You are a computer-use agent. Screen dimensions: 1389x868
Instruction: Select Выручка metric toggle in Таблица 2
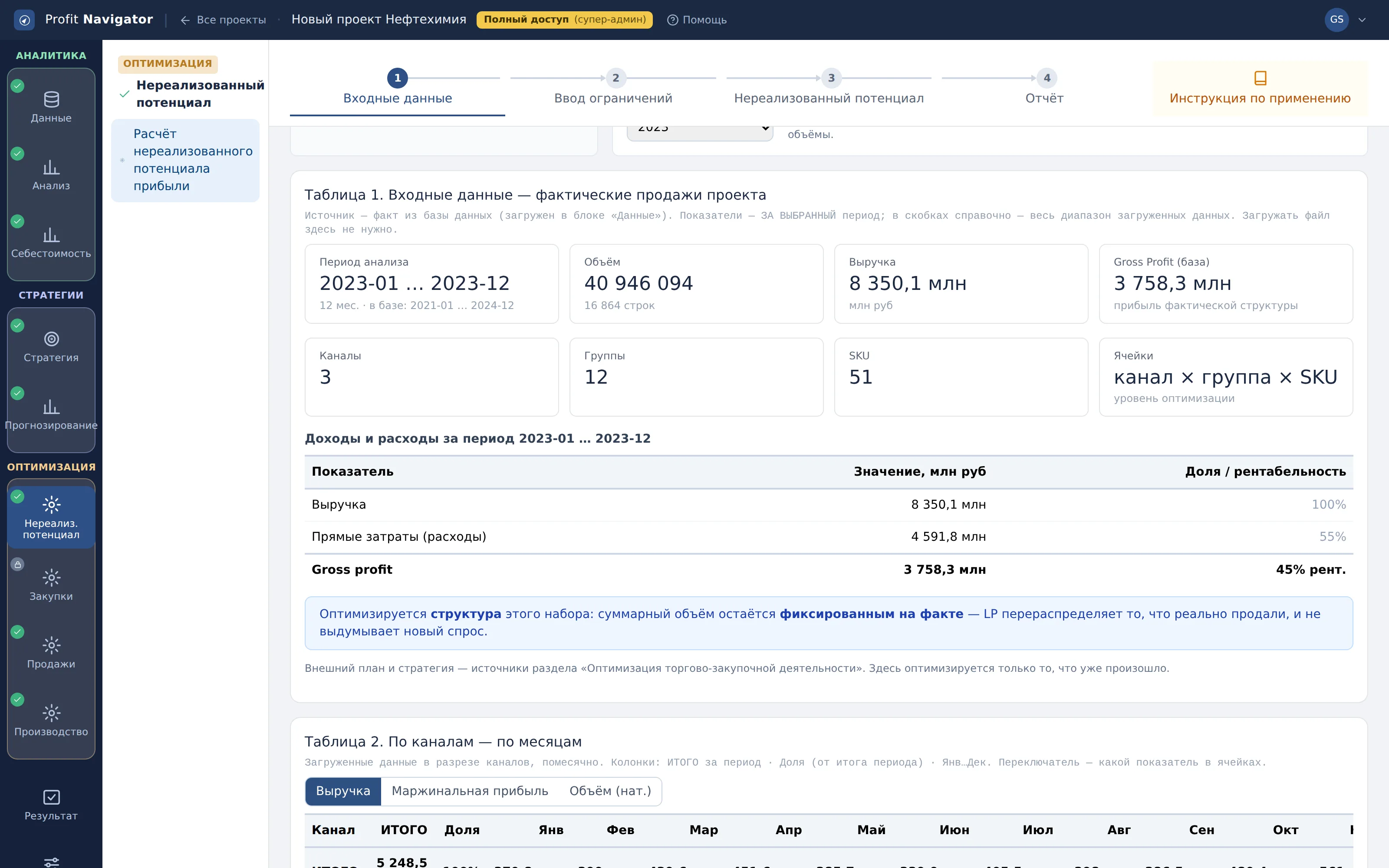[x=343, y=791]
